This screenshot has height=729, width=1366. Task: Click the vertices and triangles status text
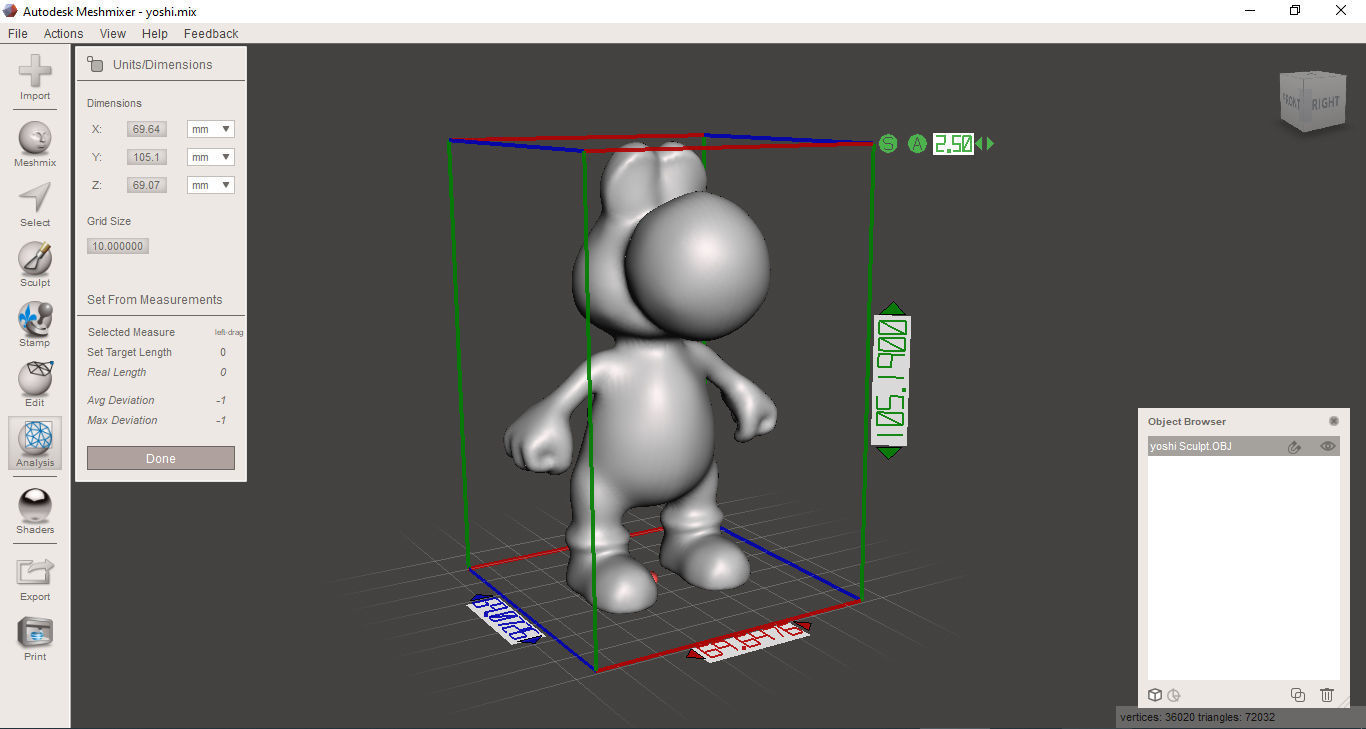tap(1197, 717)
